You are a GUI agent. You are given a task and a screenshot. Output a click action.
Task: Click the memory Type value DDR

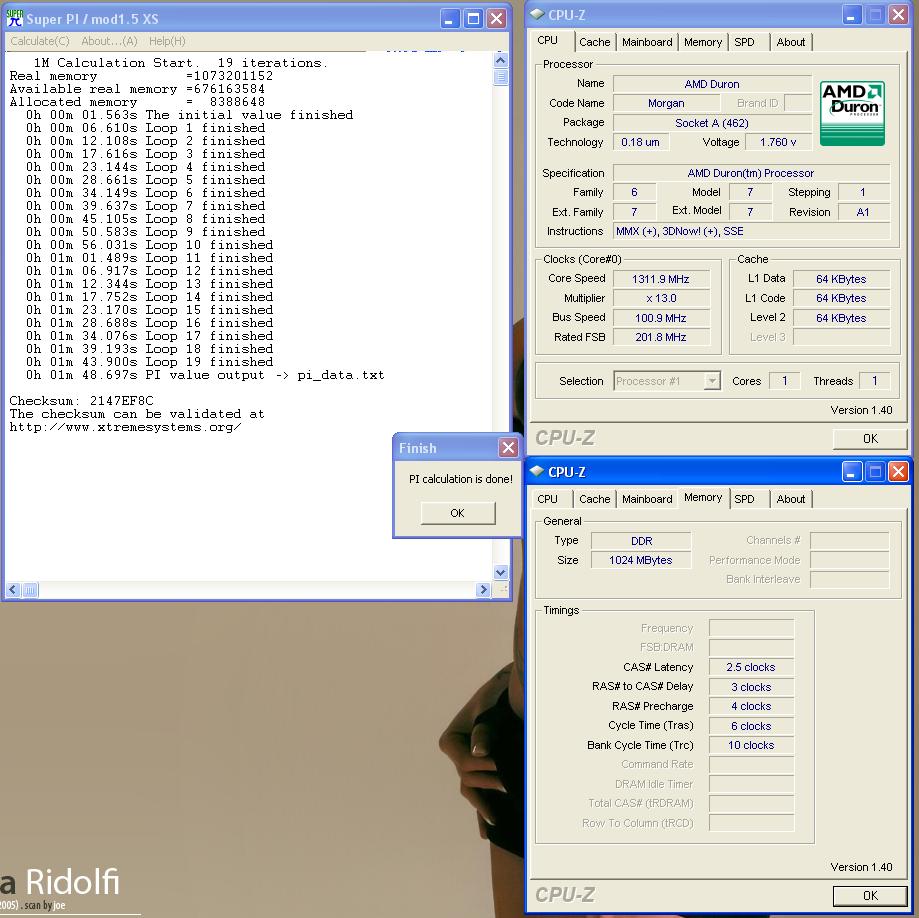point(641,541)
